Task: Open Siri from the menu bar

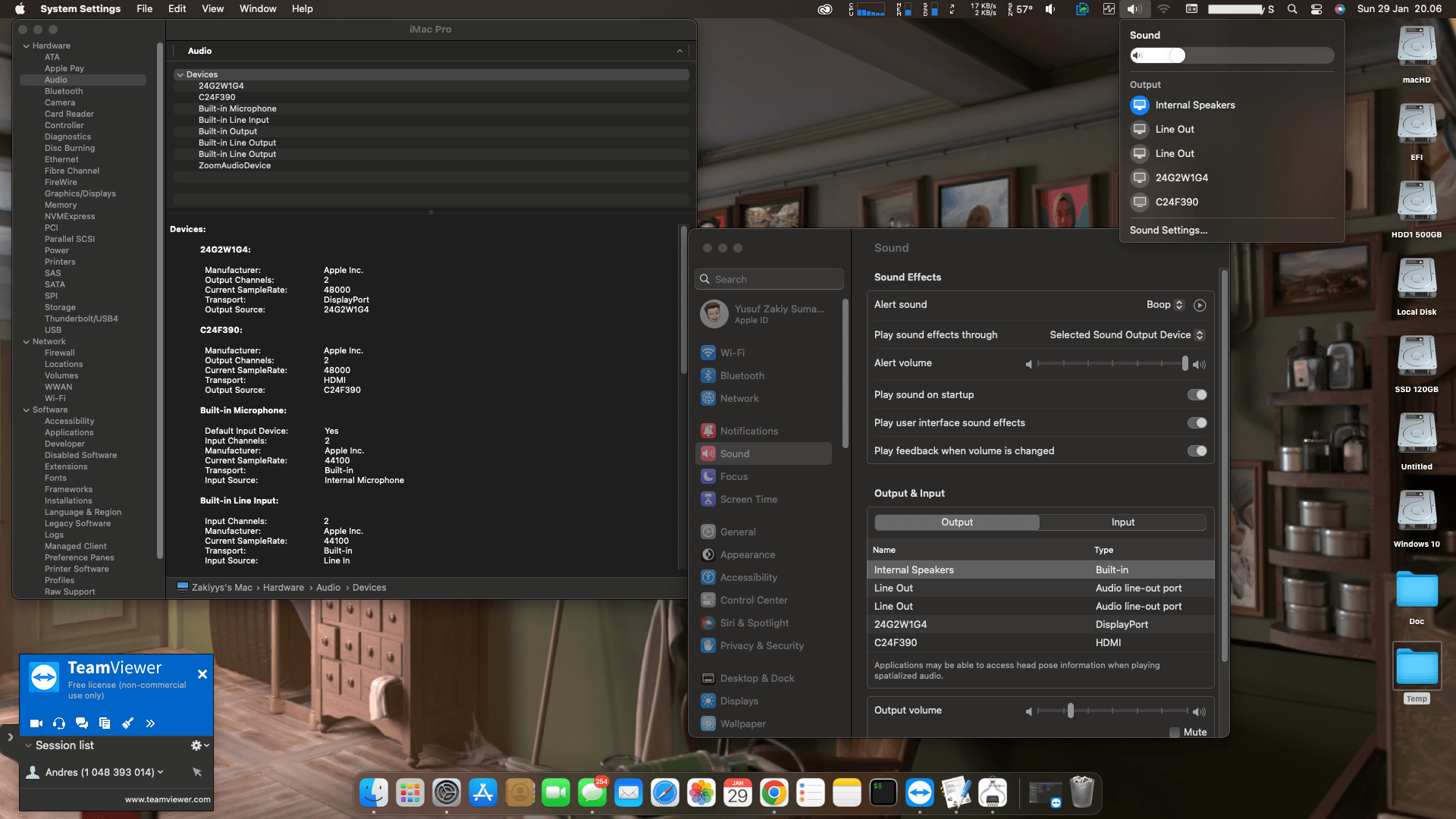Action: (x=1340, y=9)
